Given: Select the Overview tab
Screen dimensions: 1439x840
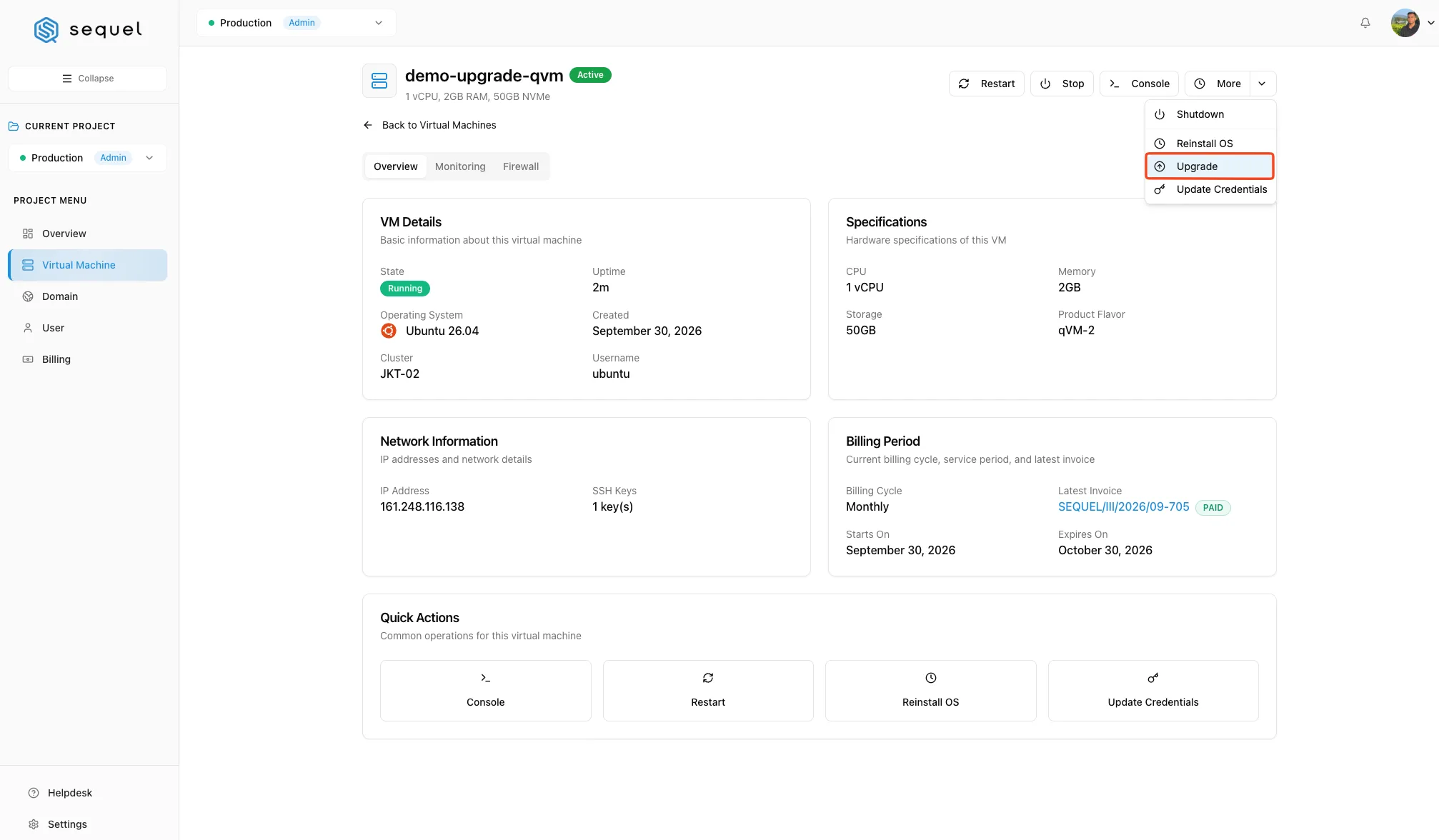Looking at the screenshot, I should tap(396, 166).
